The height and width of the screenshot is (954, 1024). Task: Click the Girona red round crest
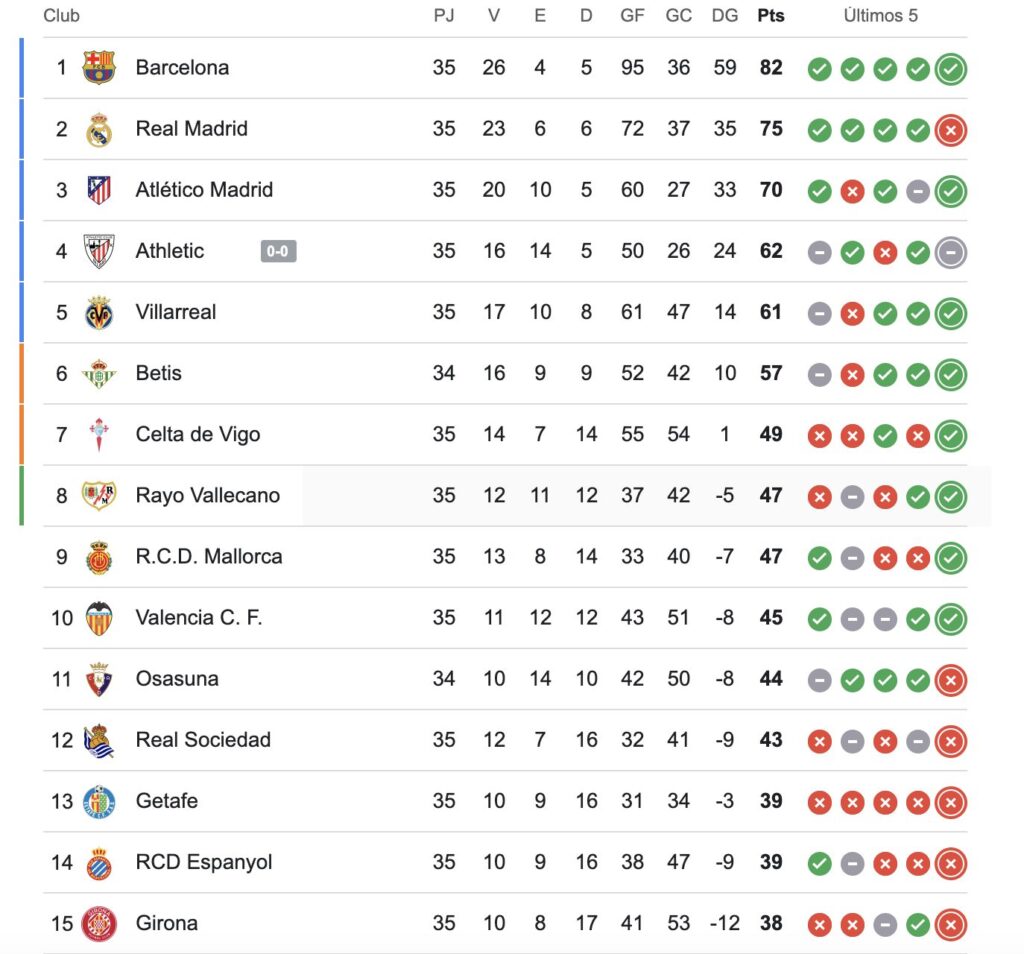coord(99,923)
